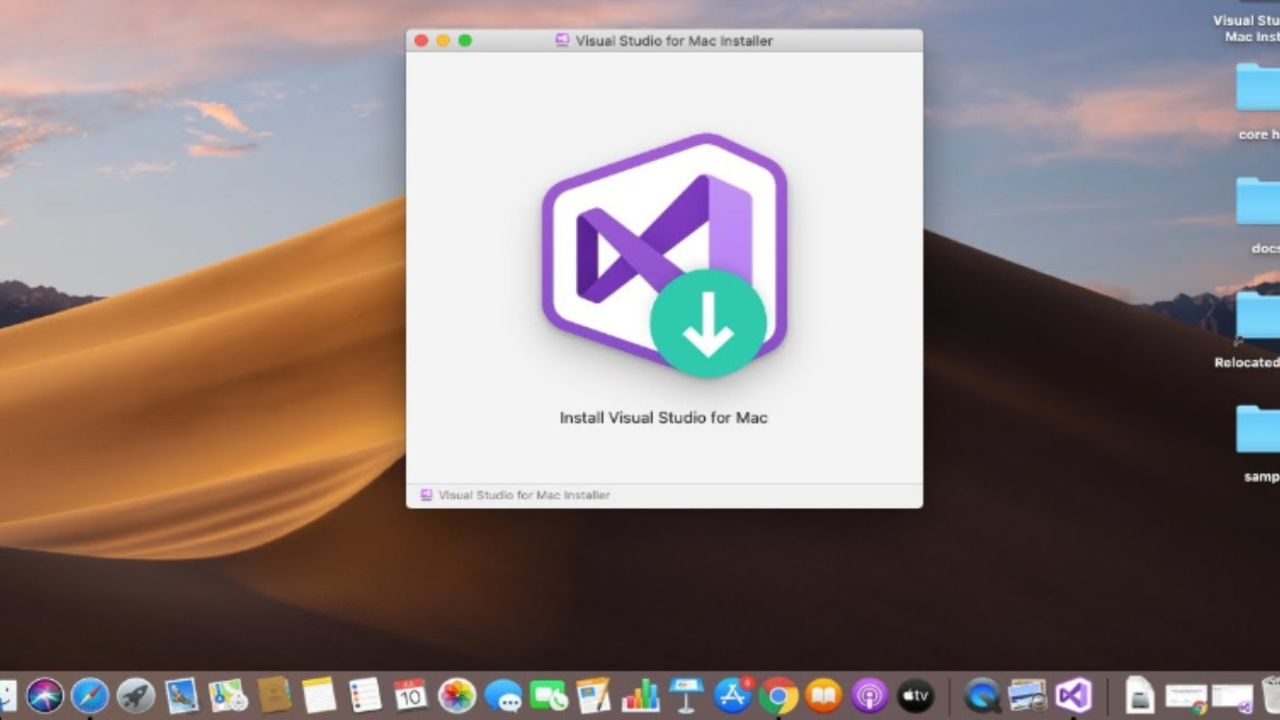Open Siri from the dock
The width and height of the screenshot is (1280, 720).
pos(45,694)
